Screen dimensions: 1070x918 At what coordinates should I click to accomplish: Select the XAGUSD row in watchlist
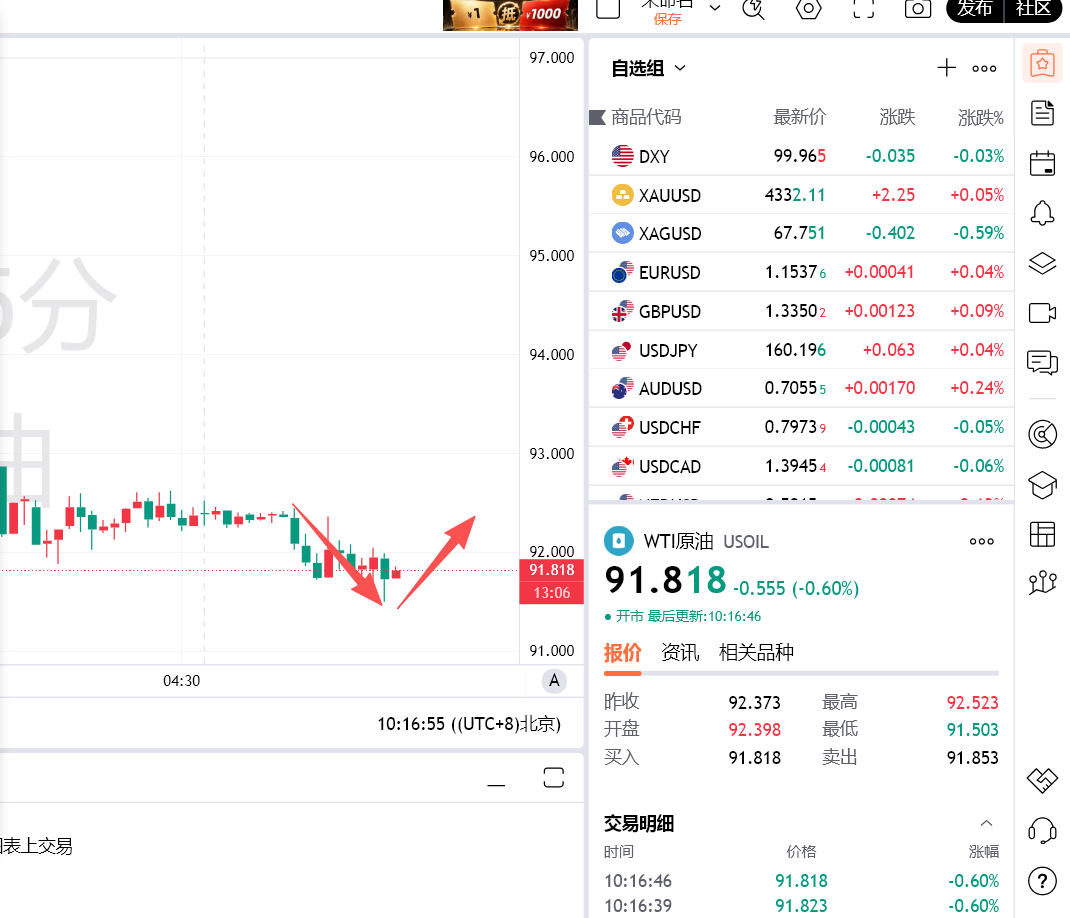(801, 233)
